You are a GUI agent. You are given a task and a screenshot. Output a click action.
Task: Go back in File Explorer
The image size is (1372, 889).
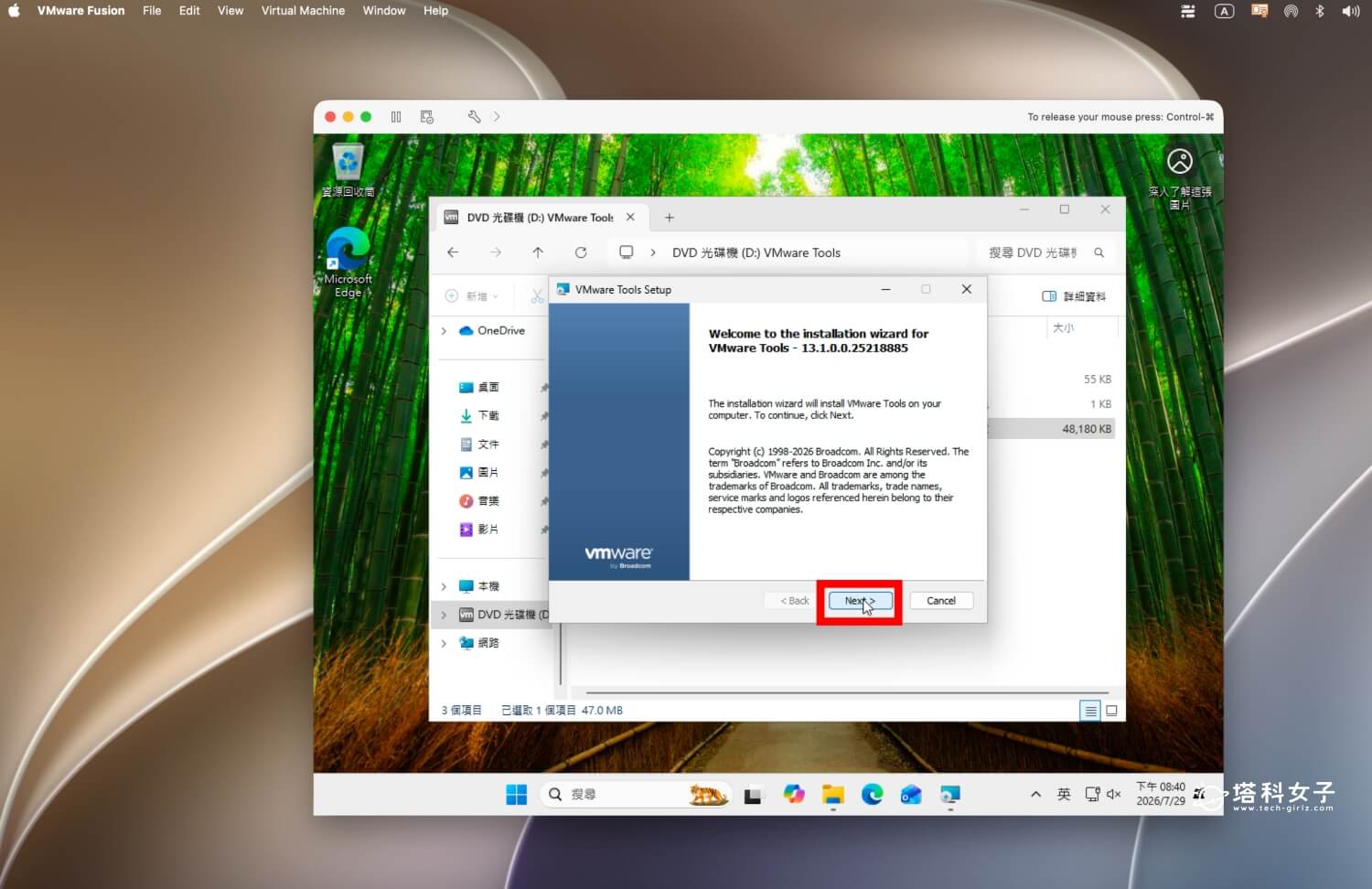tap(453, 252)
